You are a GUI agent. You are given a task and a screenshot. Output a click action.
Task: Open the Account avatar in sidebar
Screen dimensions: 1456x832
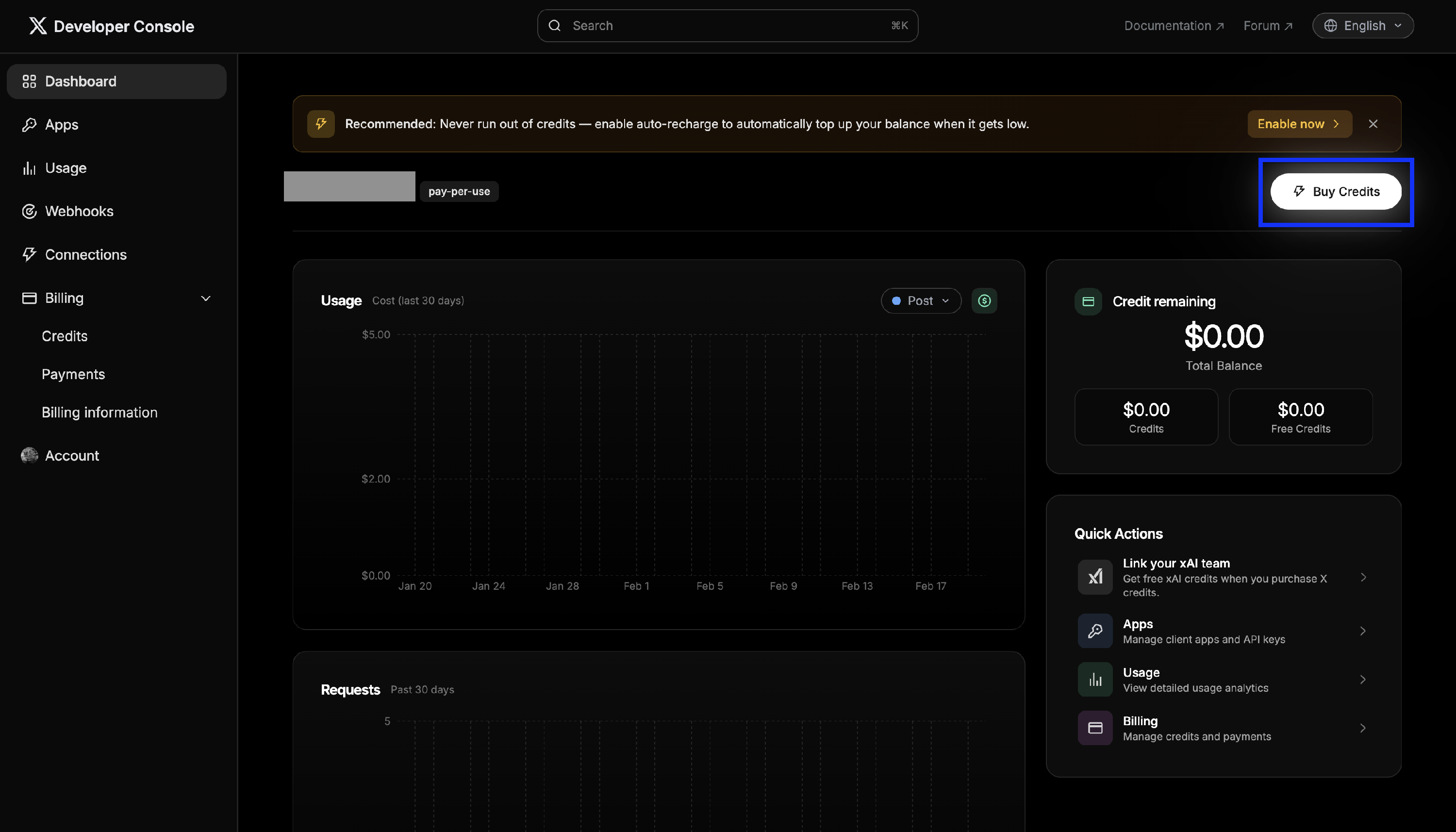[29, 455]
